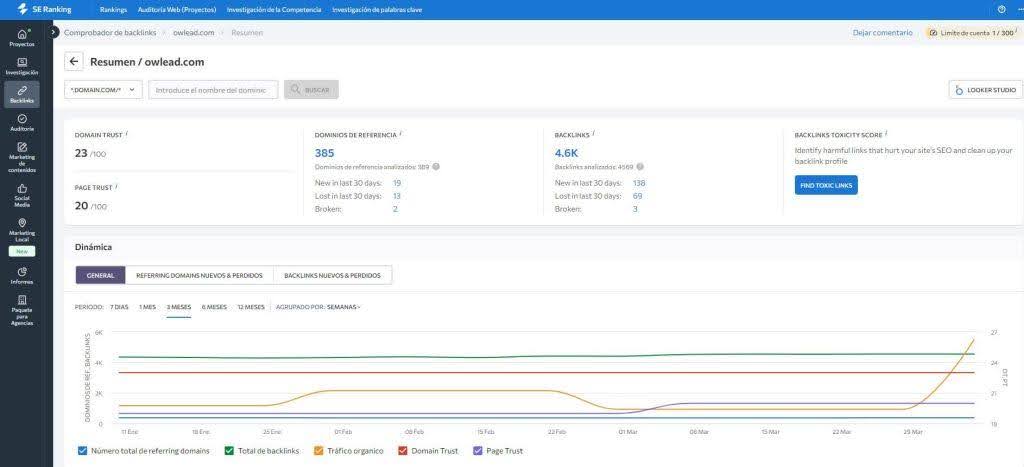Image resolution: width=1024 pixels, height=467 pixels.
Task: Open the 19 new referring domains link
Action: [397, 183]
